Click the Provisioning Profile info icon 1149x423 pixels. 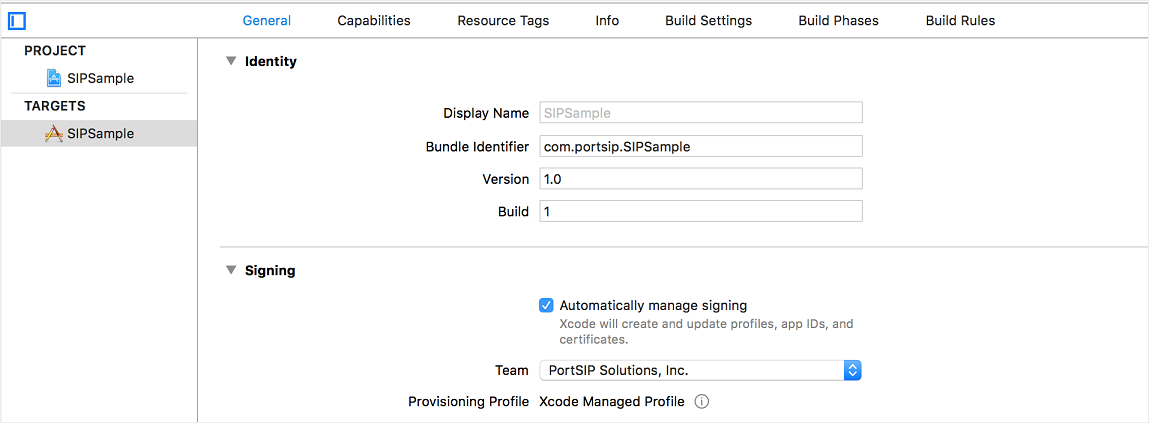click(x=702, y=401)
